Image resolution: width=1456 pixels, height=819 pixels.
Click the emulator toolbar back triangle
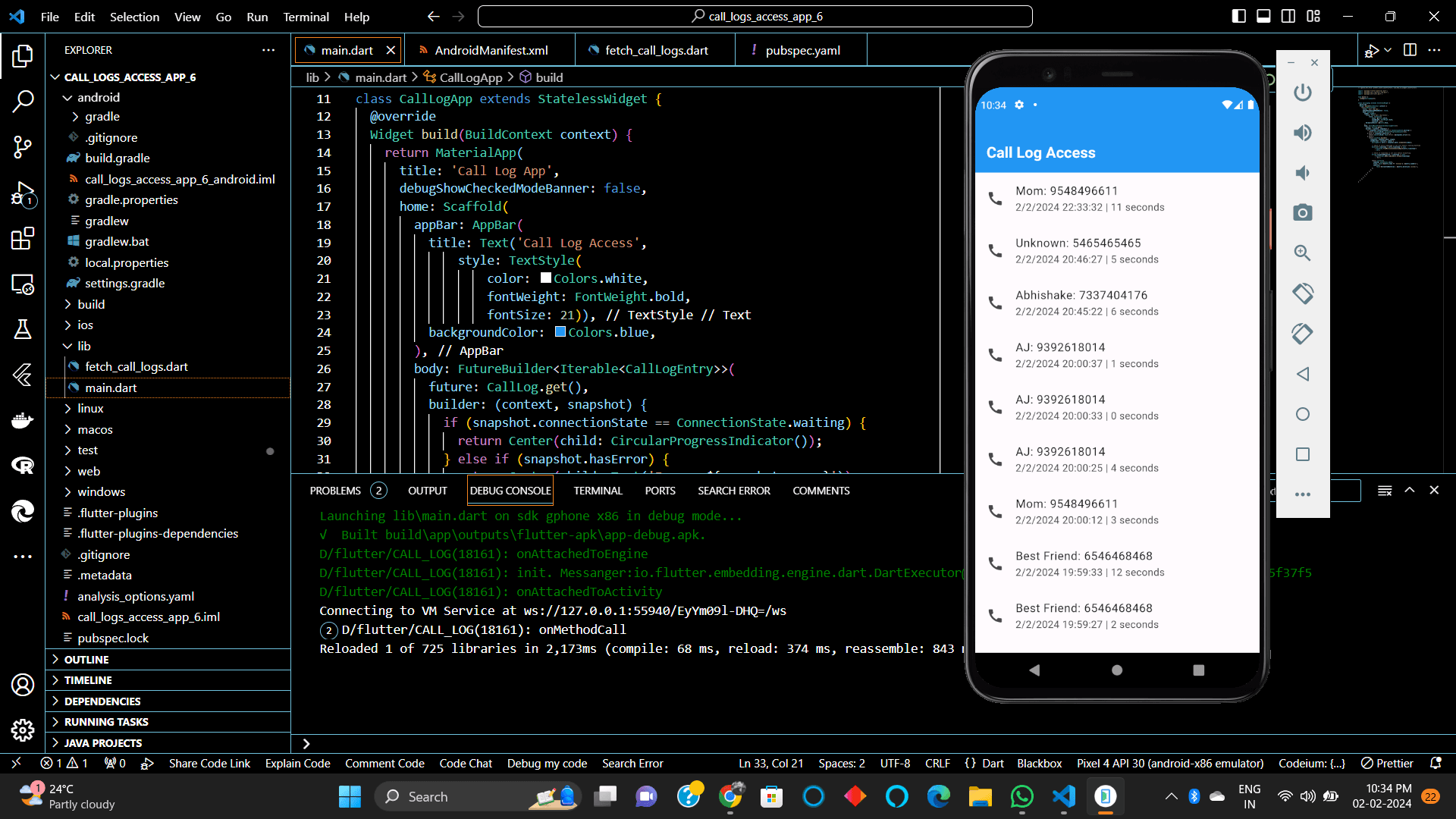tap(1303, 374)
